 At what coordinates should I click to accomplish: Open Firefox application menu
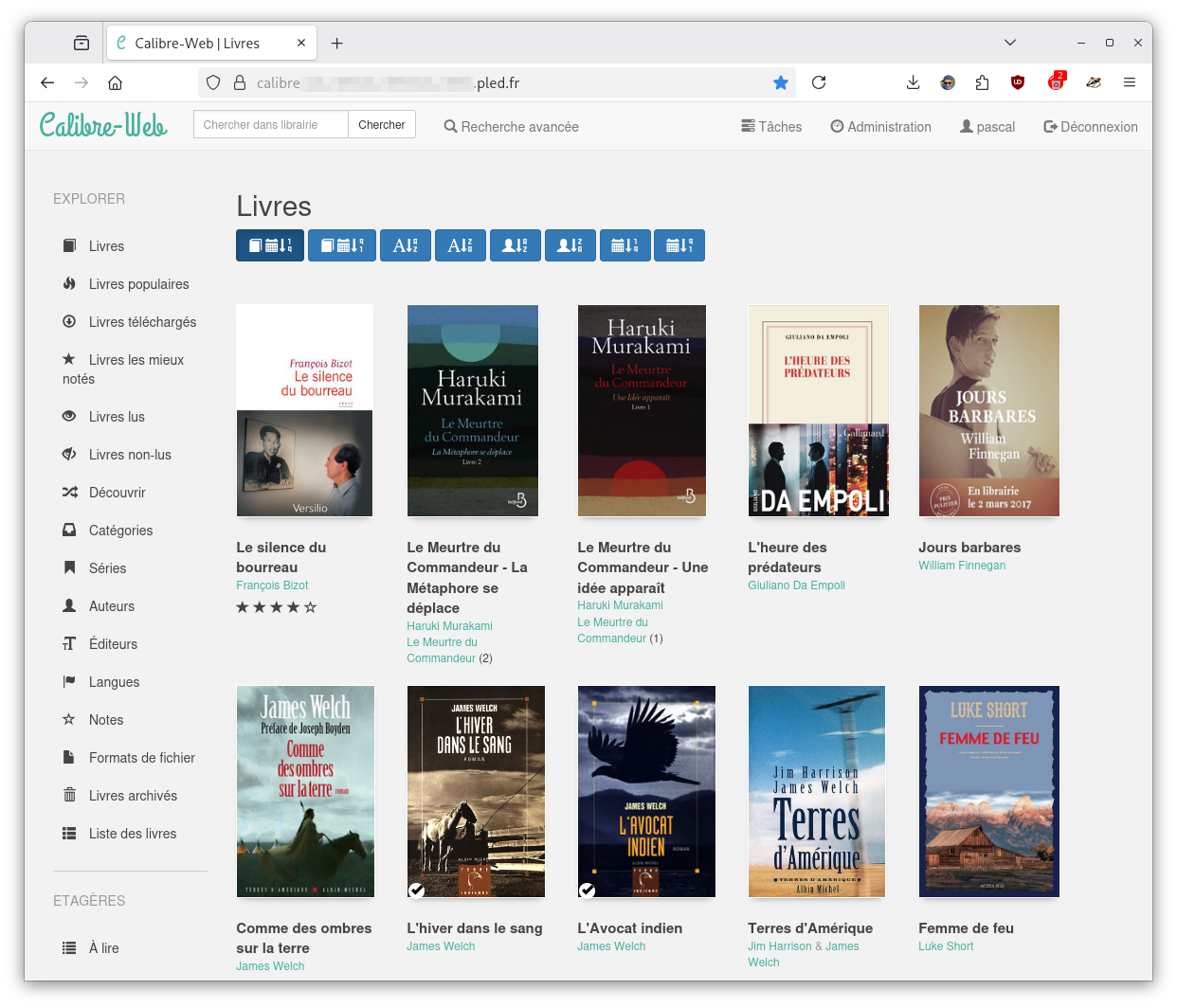click(1130, 82)
